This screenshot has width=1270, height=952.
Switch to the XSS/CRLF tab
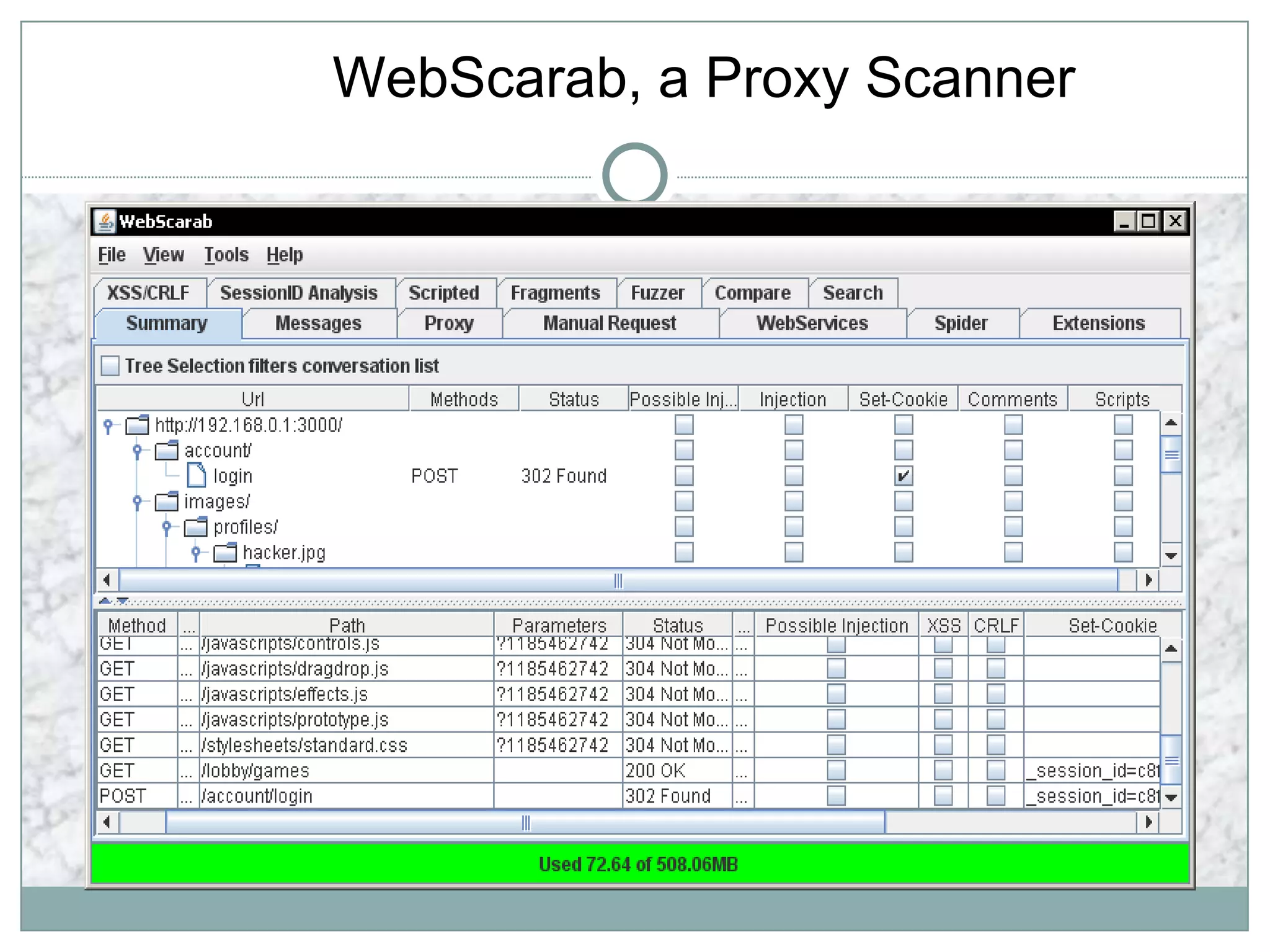(149, 293)
